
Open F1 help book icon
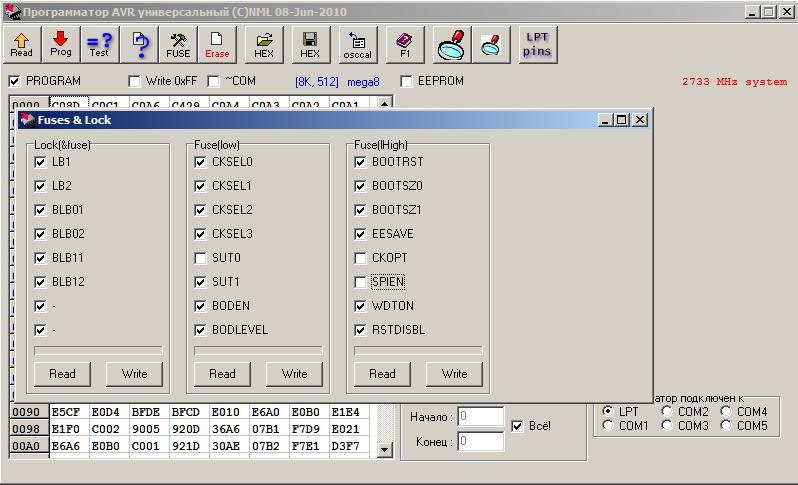405,44
